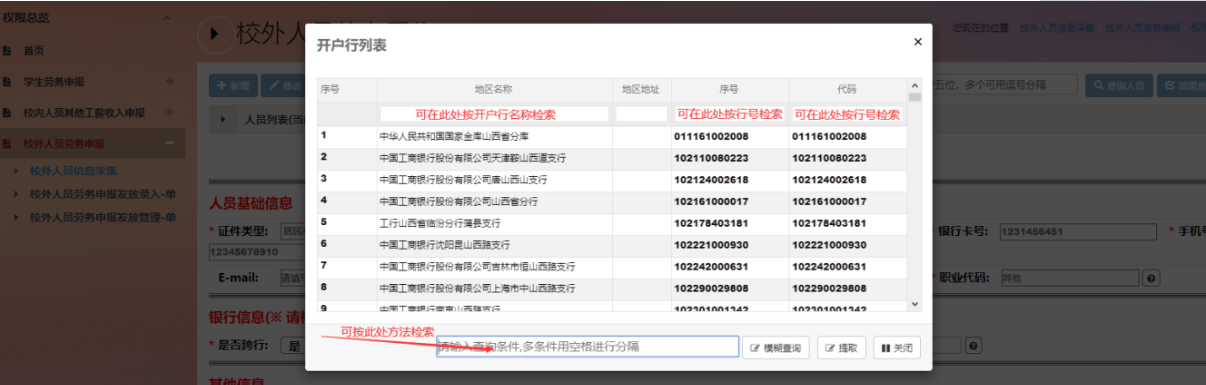Expand the 人员列表 panel arrow
The height and width of the screenshot is (385, 1206).
(x=223, y=120)
